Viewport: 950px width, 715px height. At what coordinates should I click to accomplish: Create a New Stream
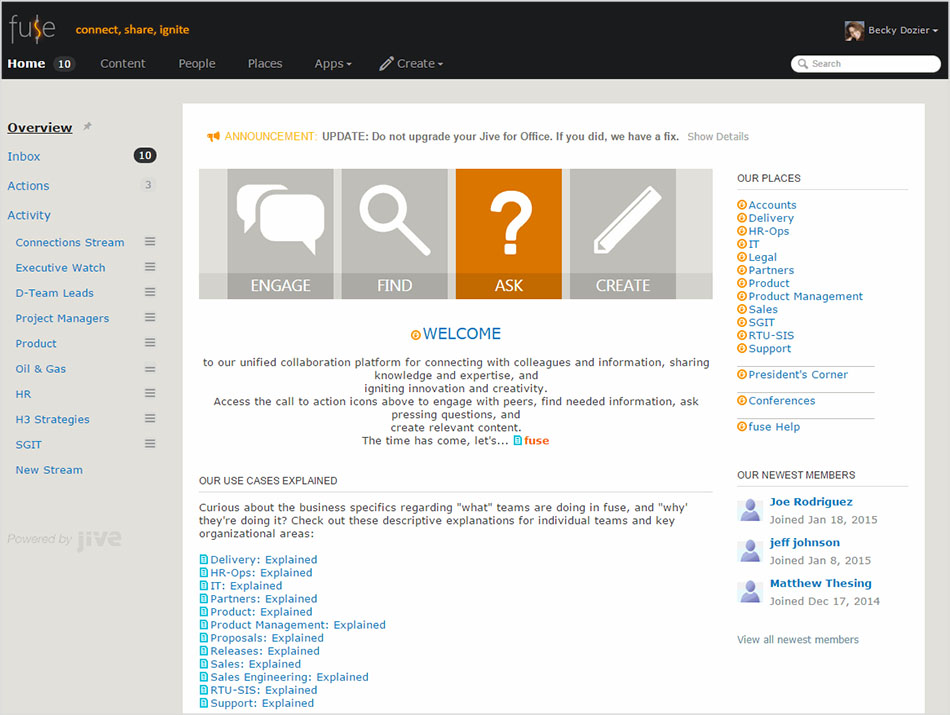tap(49, 470)
